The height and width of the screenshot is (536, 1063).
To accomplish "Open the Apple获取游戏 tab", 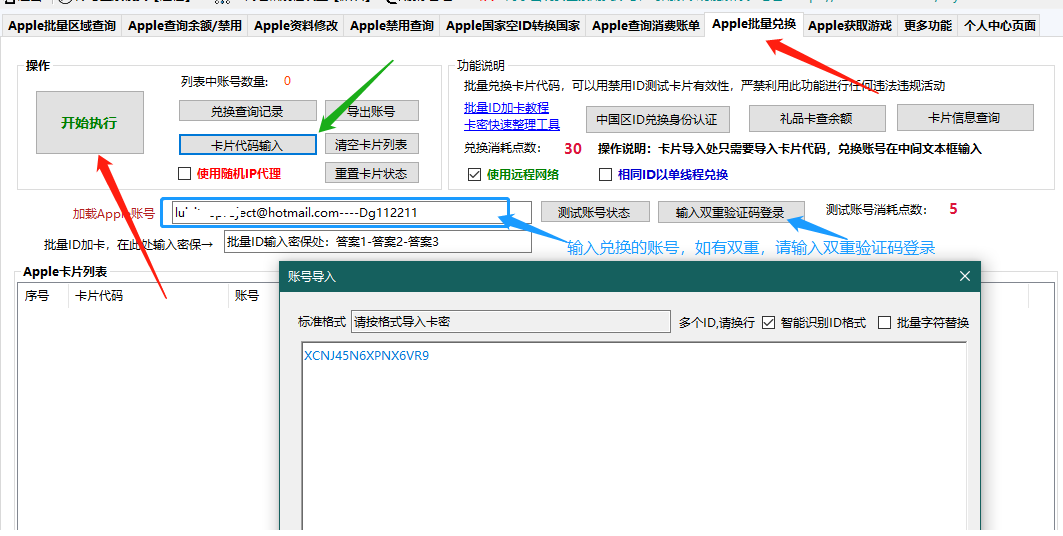I will 850,26.
